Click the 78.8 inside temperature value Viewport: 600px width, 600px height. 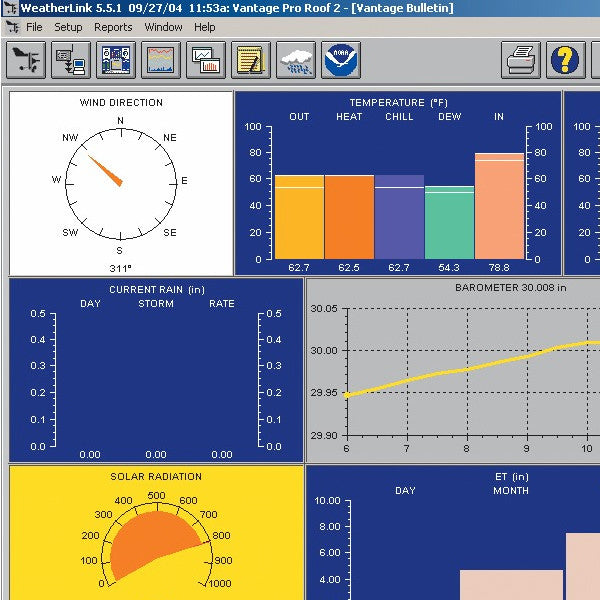point(499,267)
